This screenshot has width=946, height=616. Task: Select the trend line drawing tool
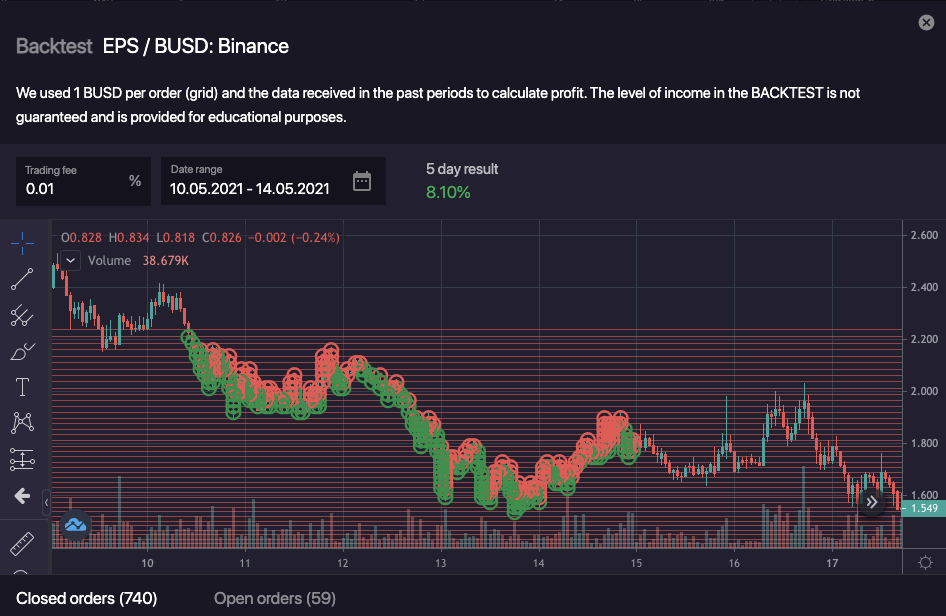22,279
